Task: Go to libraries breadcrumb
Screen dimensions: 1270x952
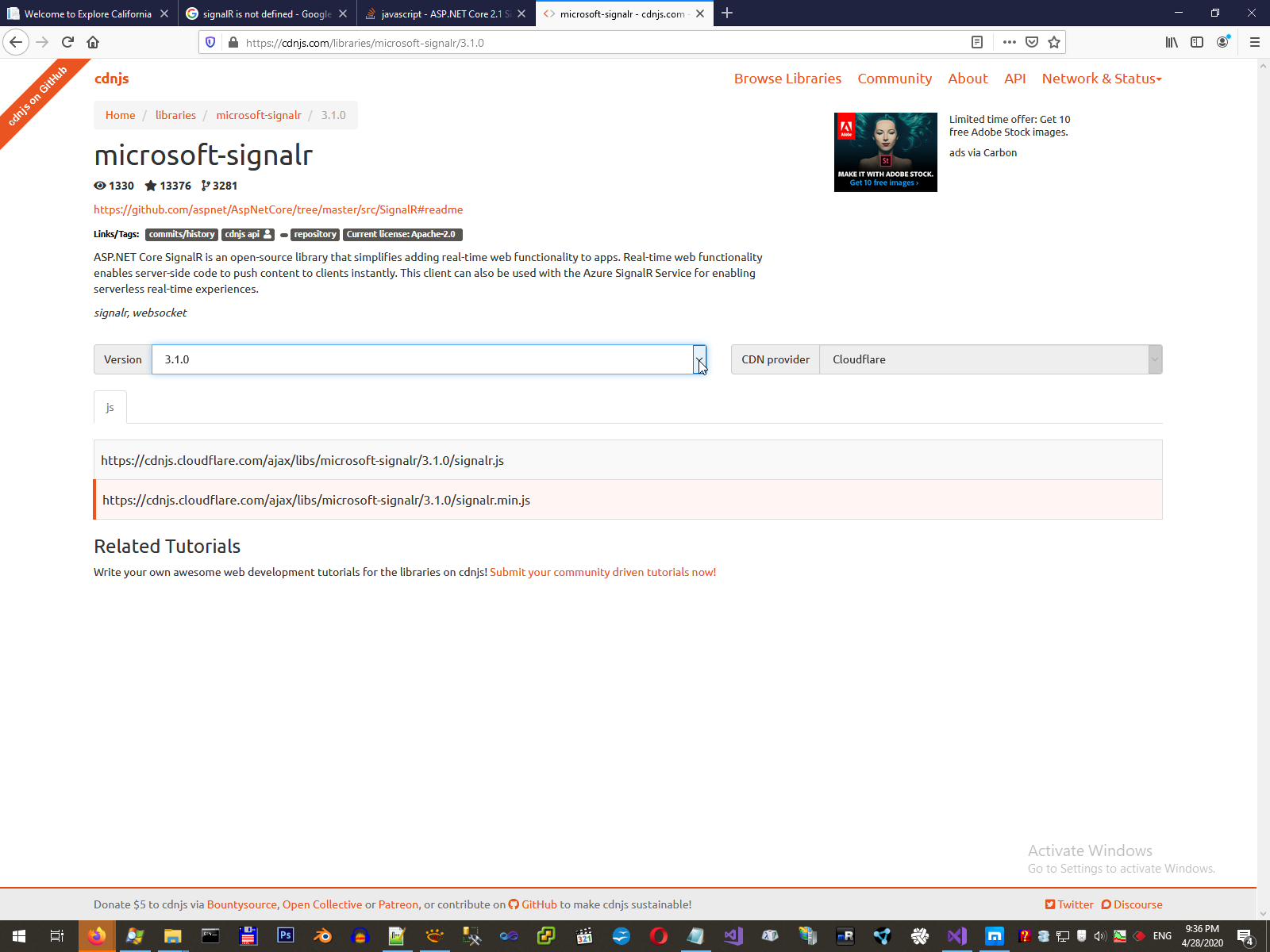Action: point(175,115)
